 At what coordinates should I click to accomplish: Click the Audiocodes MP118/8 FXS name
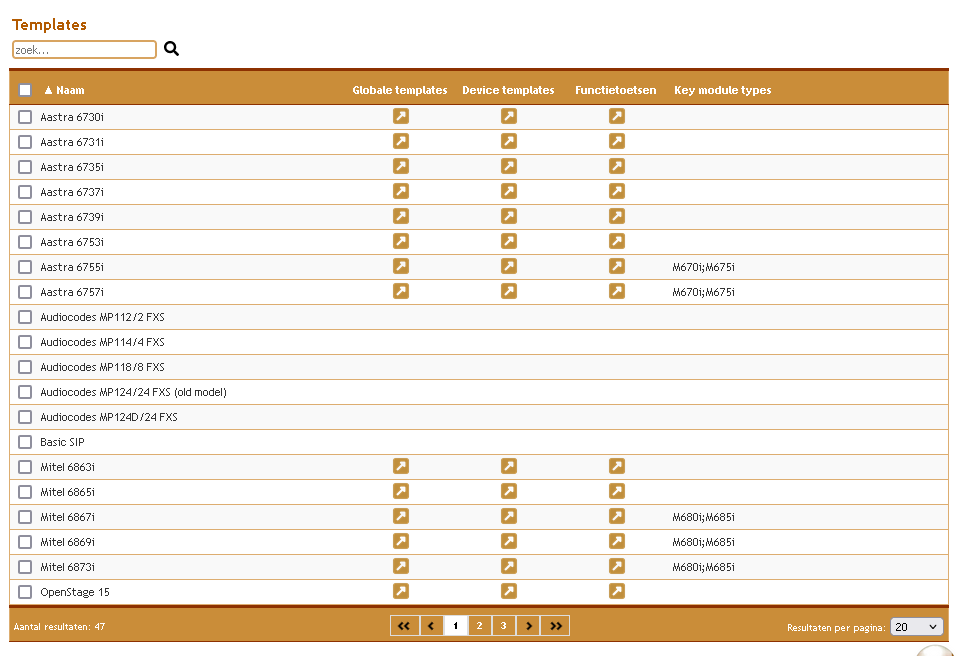[x=102, y=367]
